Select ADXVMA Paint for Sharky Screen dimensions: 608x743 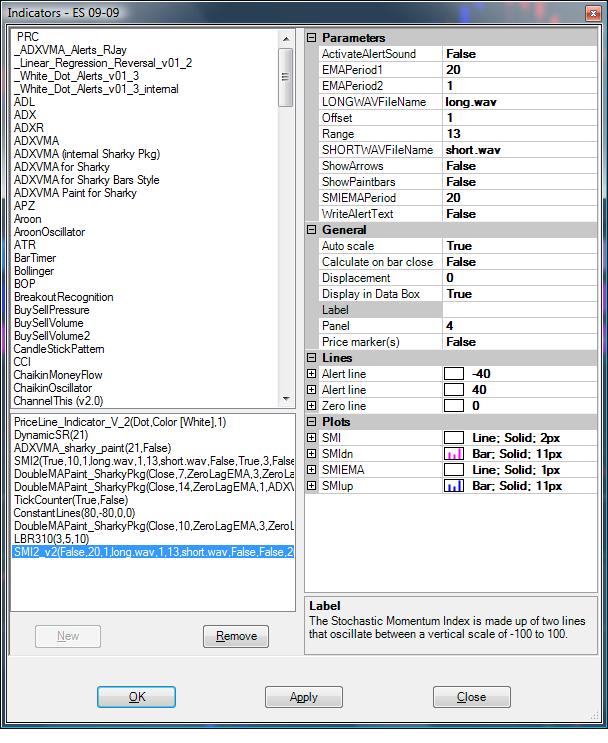pos(75,193)
